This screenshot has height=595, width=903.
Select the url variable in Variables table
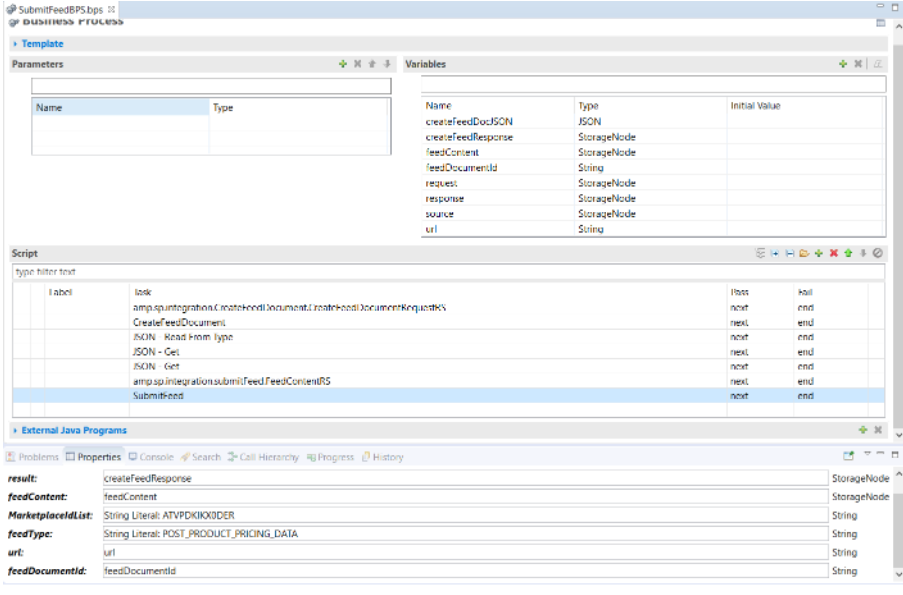point(653,229)
